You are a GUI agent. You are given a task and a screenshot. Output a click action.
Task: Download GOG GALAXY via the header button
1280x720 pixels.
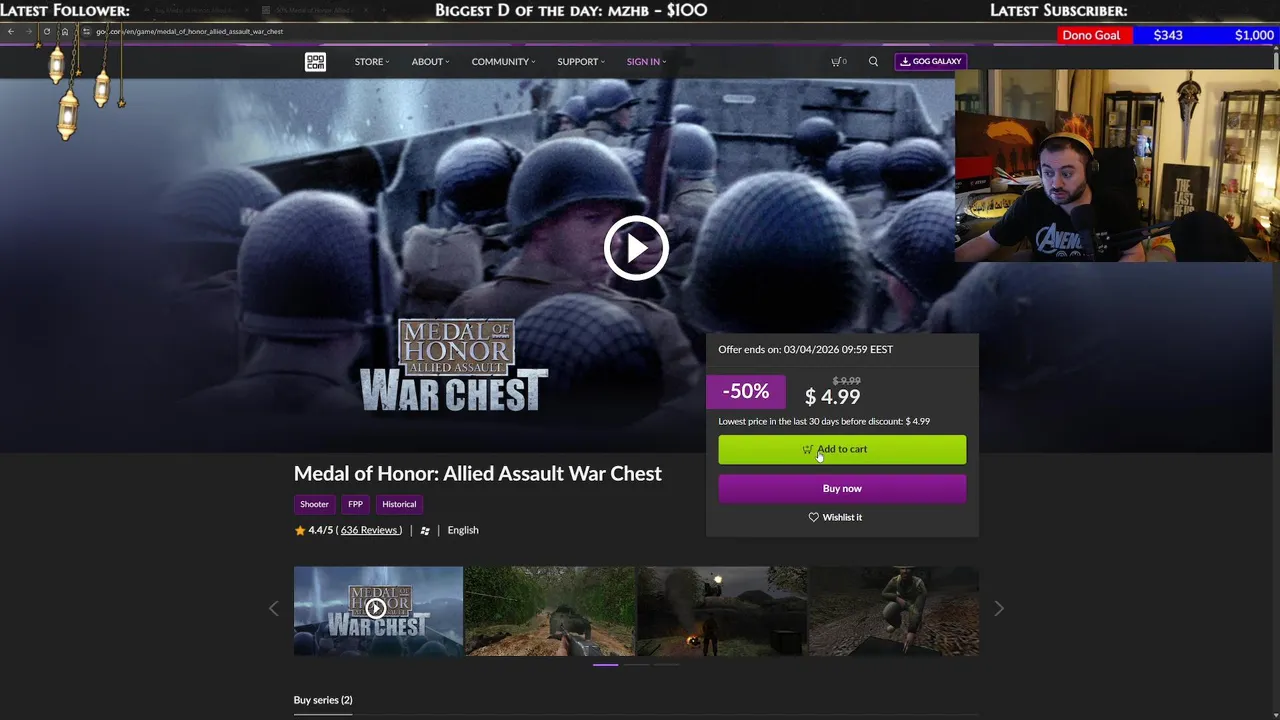click(931, 62)
